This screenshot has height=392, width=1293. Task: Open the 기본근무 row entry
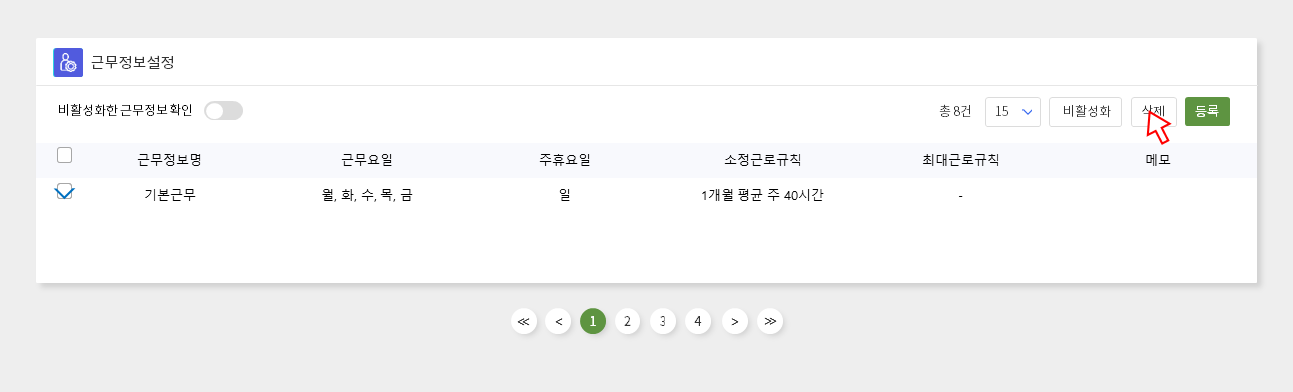pyautogui.click(x=169, y=196)
